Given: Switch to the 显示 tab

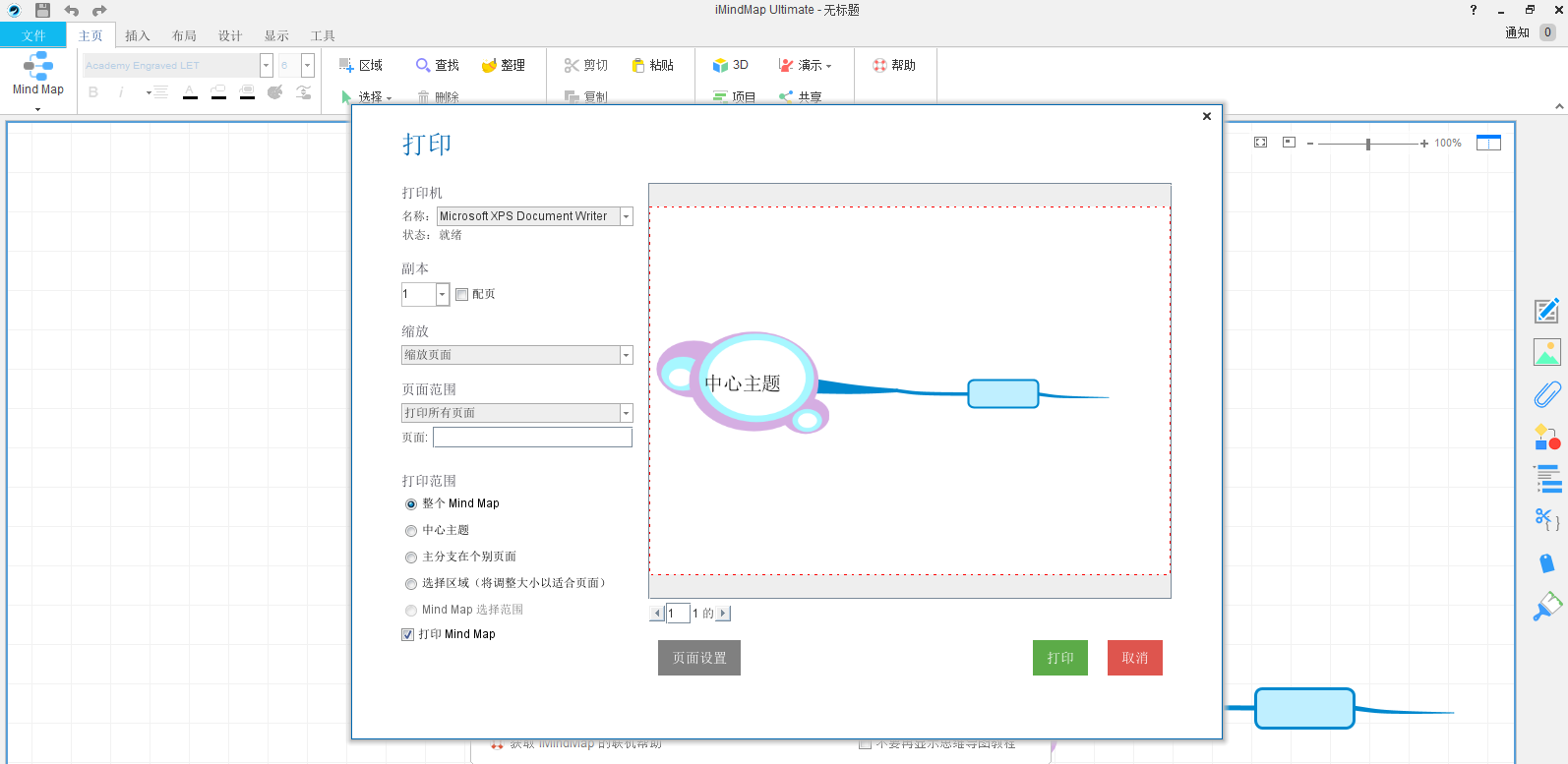Looking at the screenshot, I should coord(276,35).
